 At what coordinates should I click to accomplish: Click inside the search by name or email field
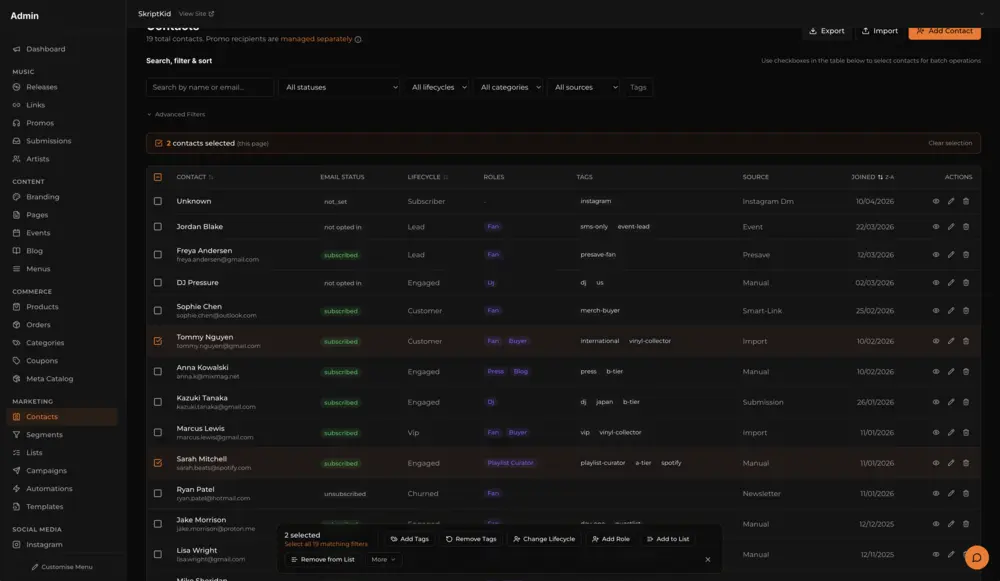[x=209, y=87]
